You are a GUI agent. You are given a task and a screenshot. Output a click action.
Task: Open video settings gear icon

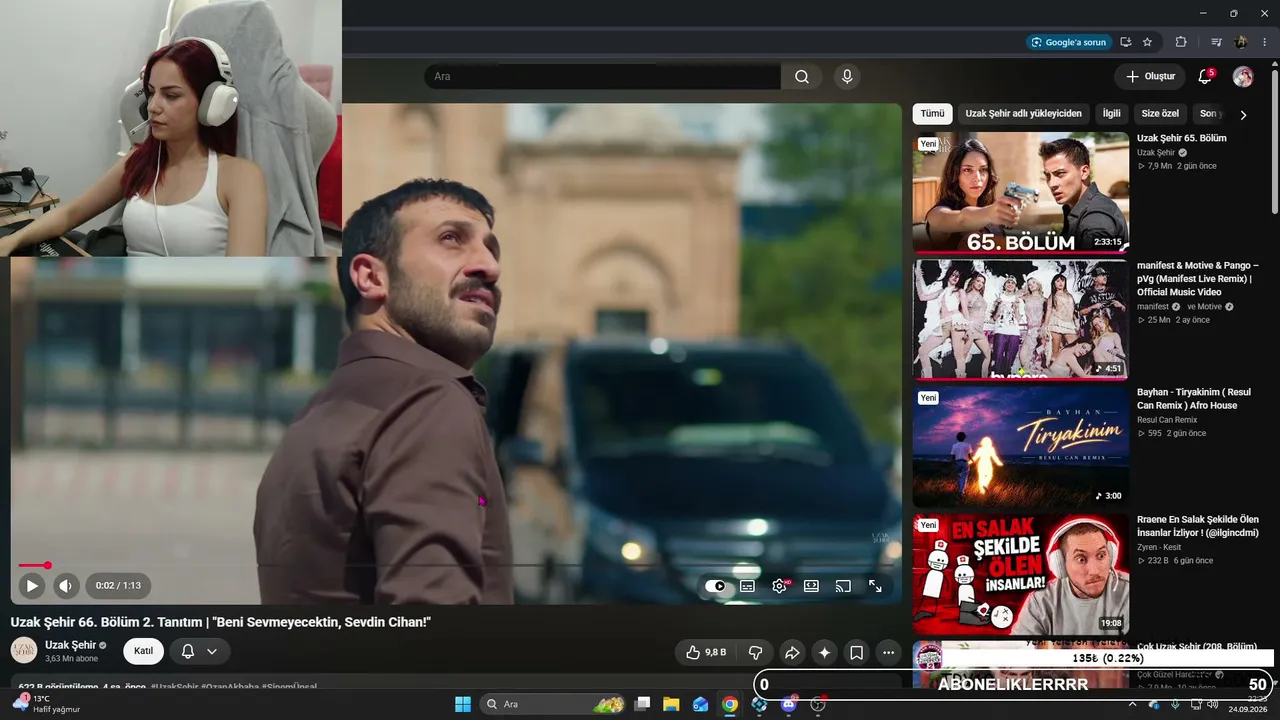tap(780, 586)
